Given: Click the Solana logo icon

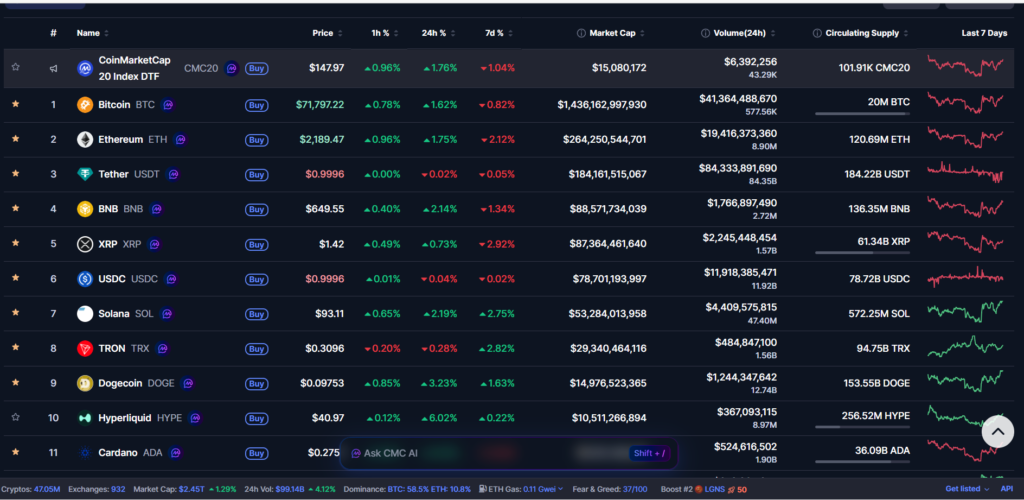Looking at the screenshot, I should pyautogui.click(x=85, y=313).
